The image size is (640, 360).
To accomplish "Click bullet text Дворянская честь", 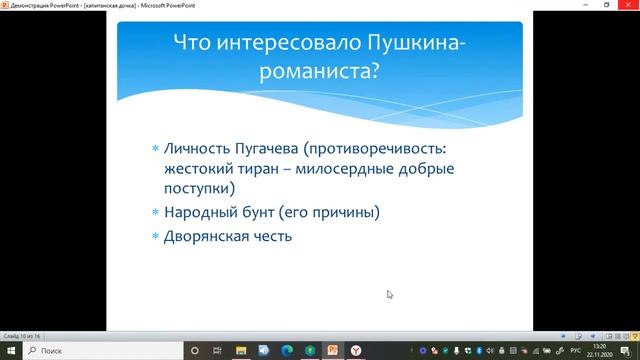I will click(x=228, y=236).
